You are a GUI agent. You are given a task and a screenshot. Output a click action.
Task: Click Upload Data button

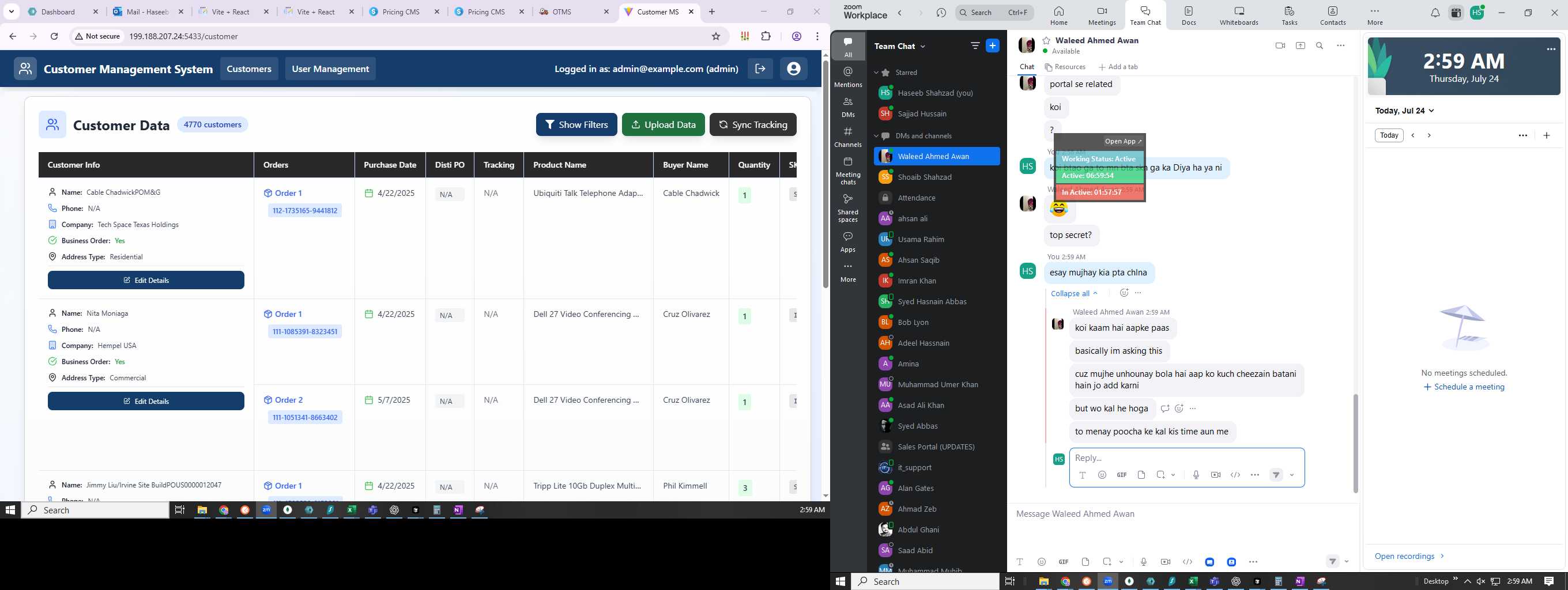(663, 124)
